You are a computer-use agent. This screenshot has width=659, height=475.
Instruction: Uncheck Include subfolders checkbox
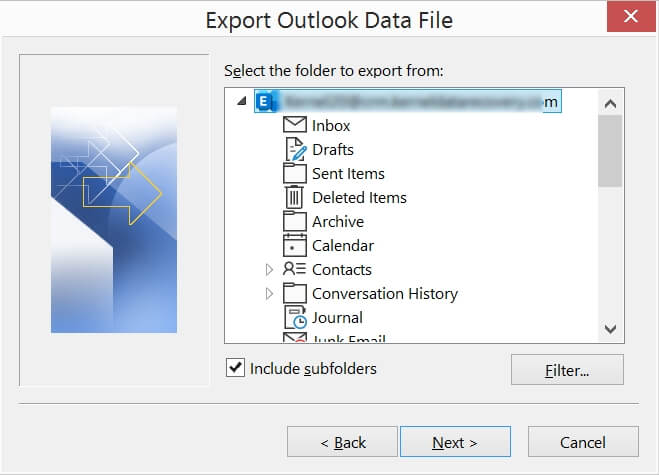point(235,368)
